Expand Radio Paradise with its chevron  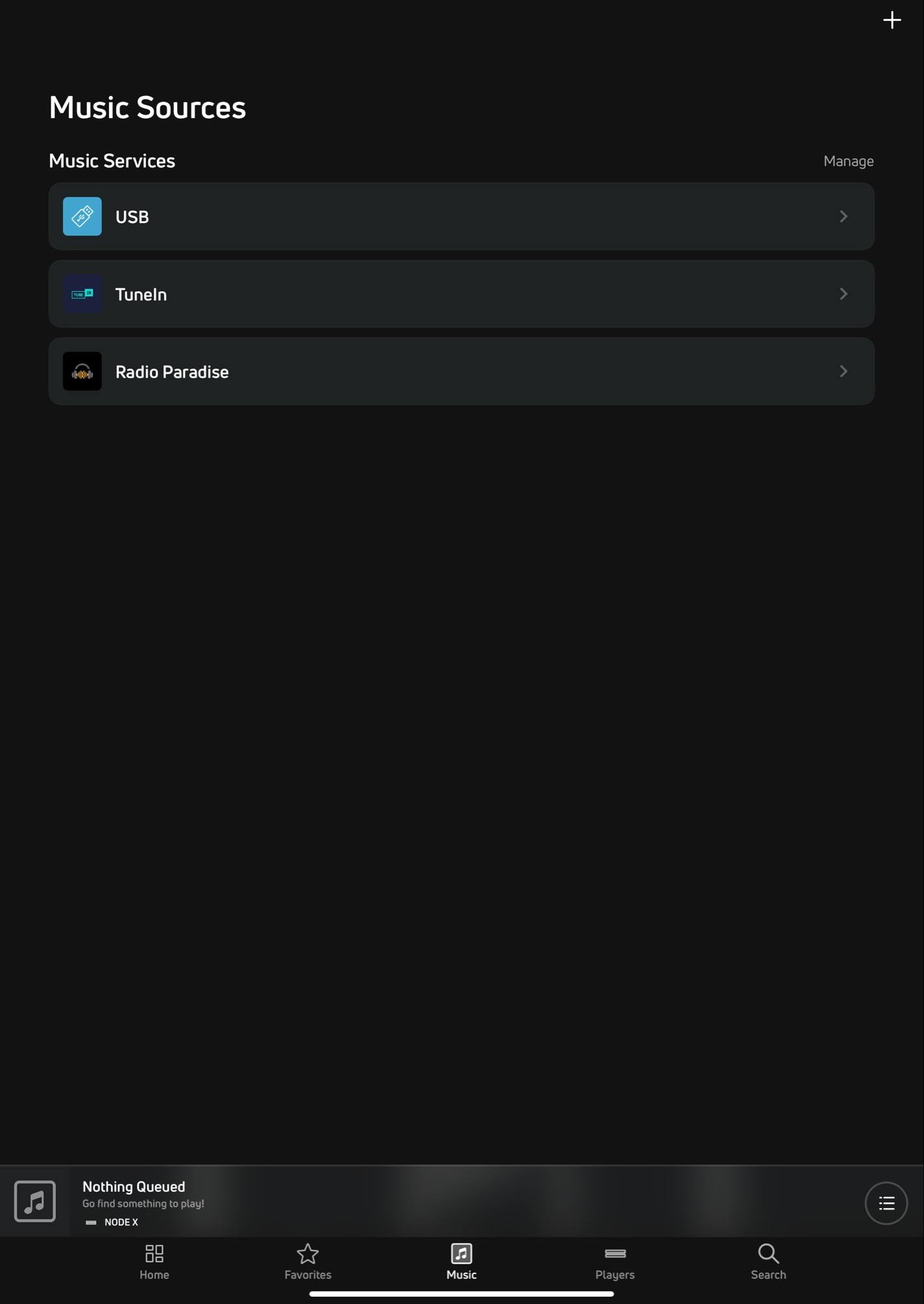pos(844,371)
